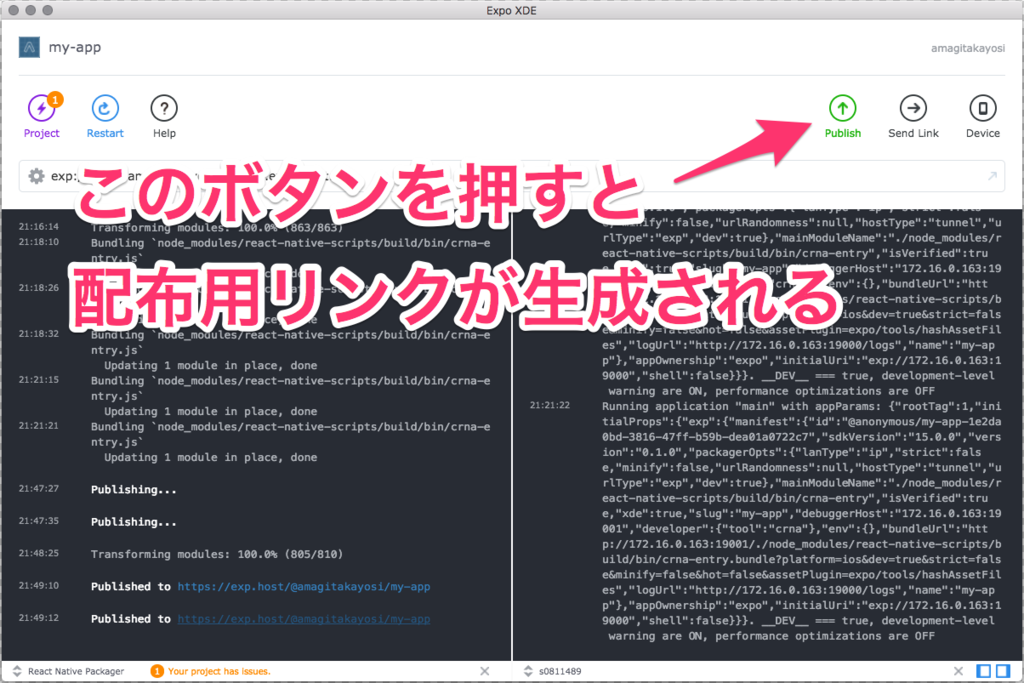Image resolution: width=1024 pixels, height=683 pixels.
Task: Click the Restart button
Action: [104, 116]
